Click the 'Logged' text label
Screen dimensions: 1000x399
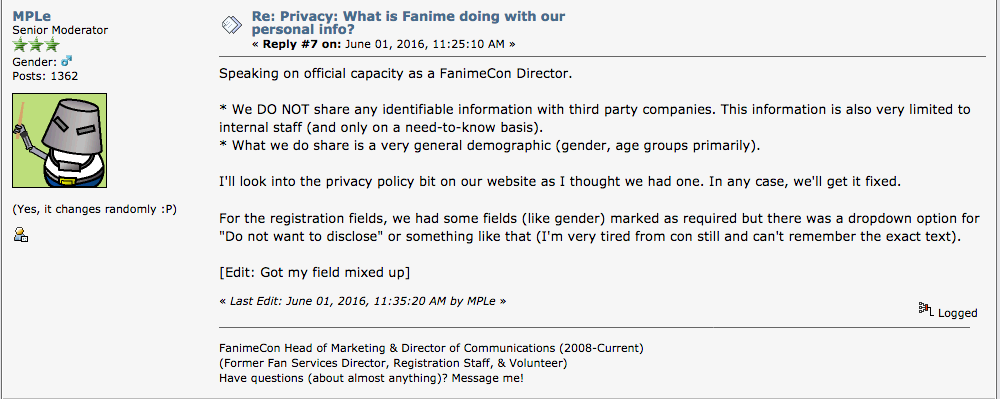pos(957,313)
